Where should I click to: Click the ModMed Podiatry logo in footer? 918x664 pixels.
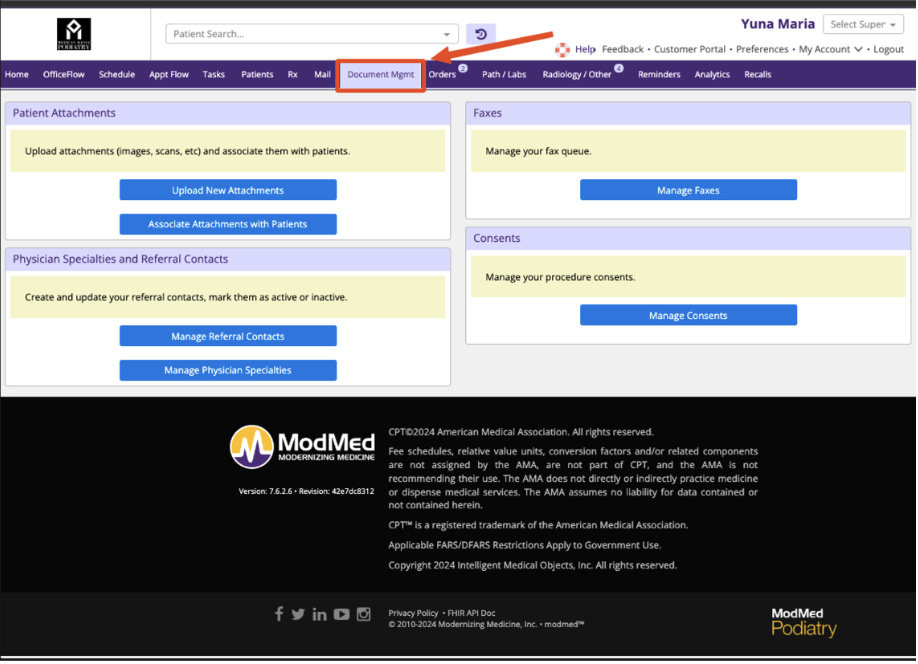[804, 622]
